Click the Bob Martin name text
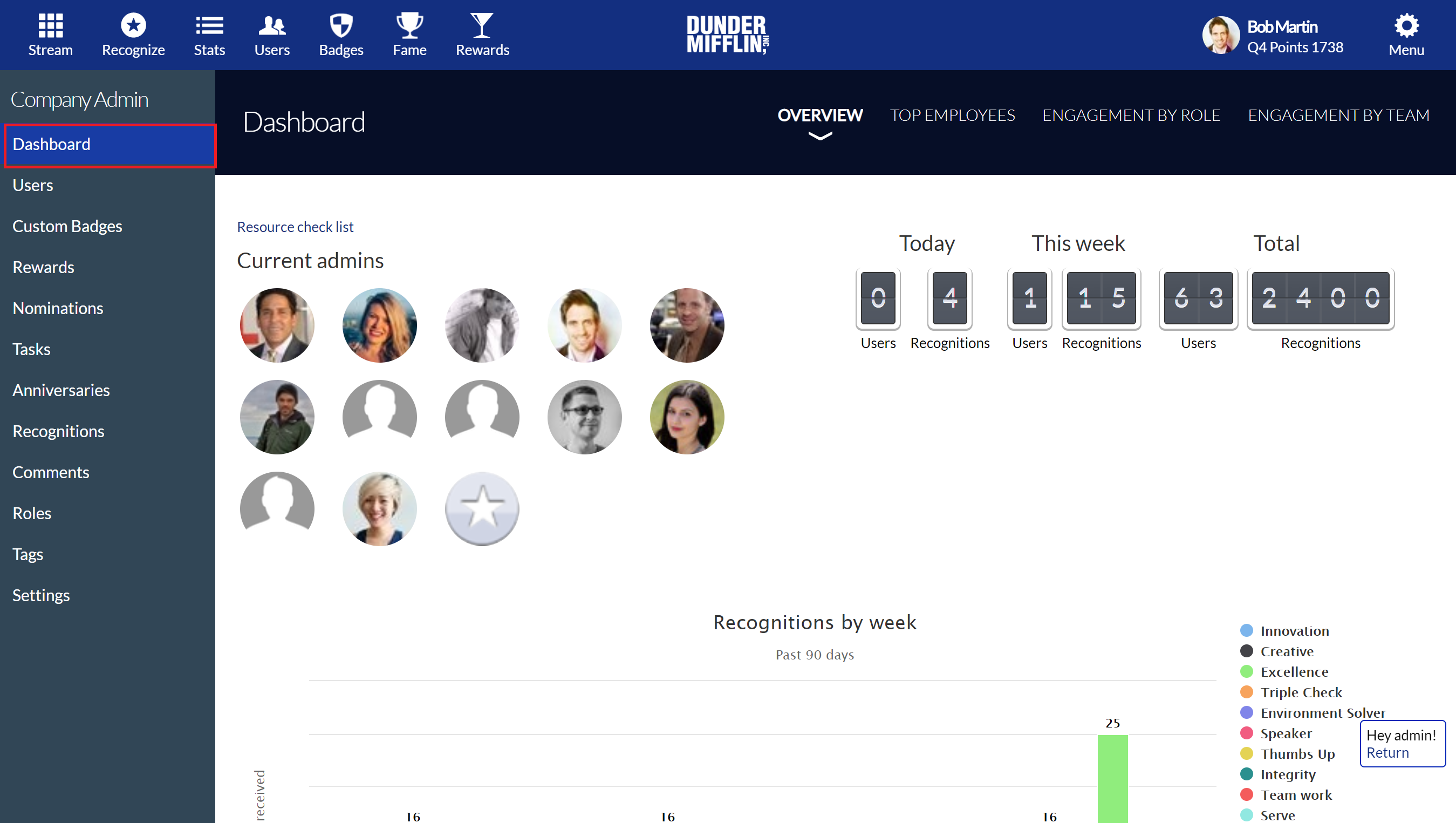Screen dimensions: 1456x823 (1282, 26)
